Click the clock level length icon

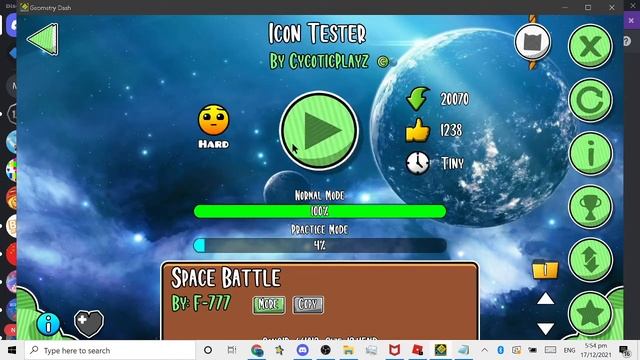418,163
